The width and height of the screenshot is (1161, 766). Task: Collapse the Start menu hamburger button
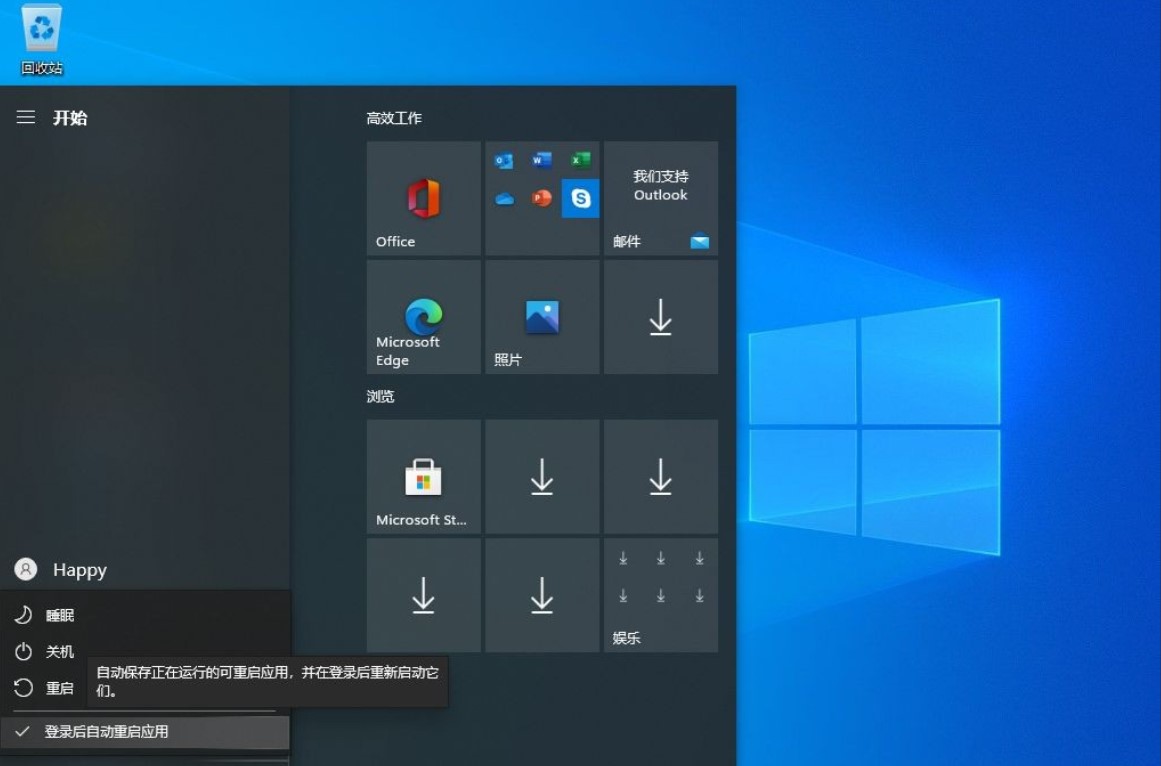(x=26, y=117)
